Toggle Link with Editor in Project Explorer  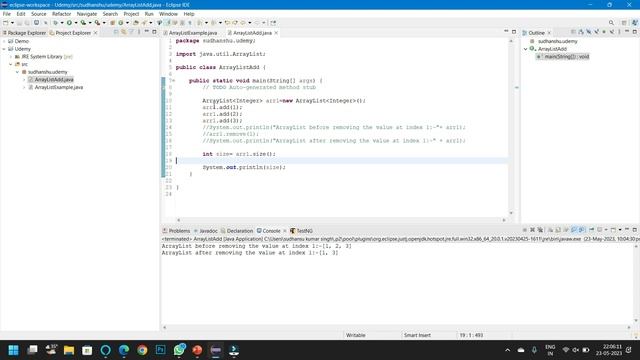[124, 32]
